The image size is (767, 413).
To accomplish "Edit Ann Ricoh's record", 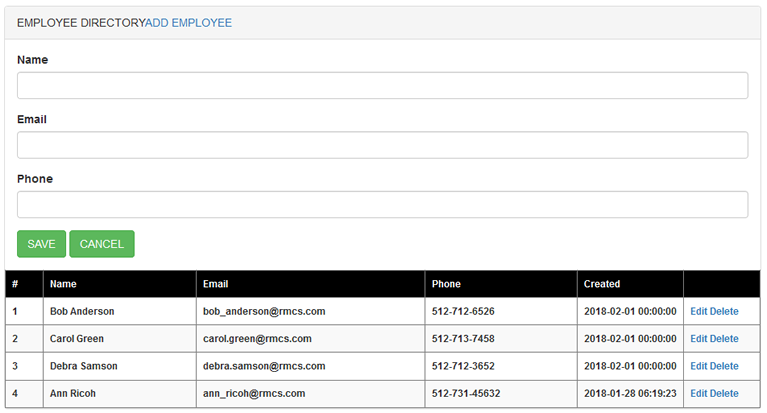I will click(699, 393).
